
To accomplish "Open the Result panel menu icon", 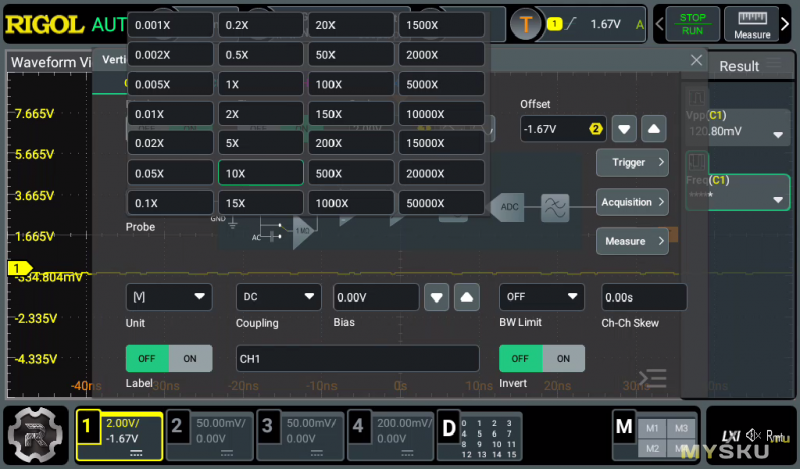I will pyautogui.click(x=775, y=66).
